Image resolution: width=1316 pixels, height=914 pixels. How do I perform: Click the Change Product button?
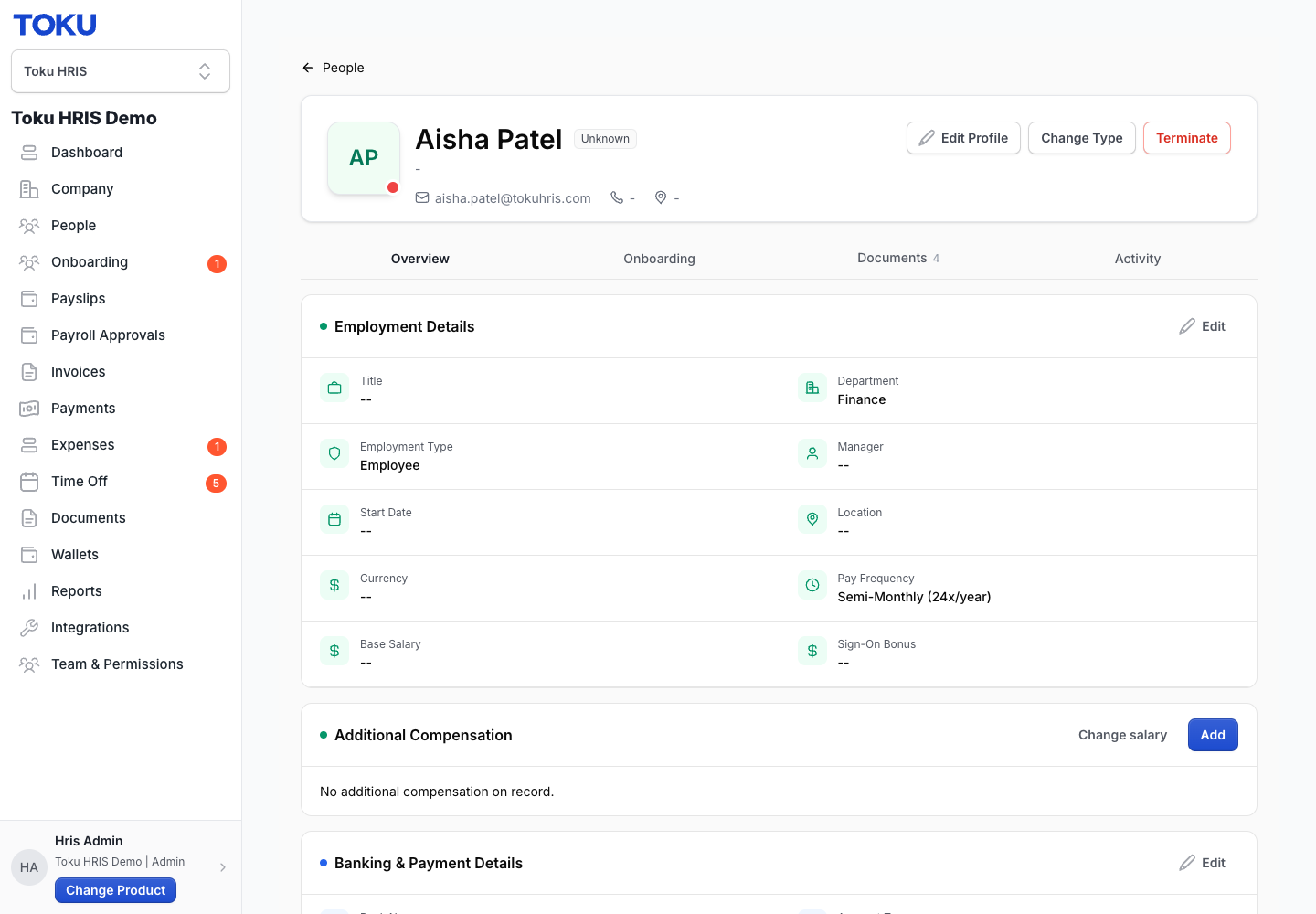tap(115, 890)
